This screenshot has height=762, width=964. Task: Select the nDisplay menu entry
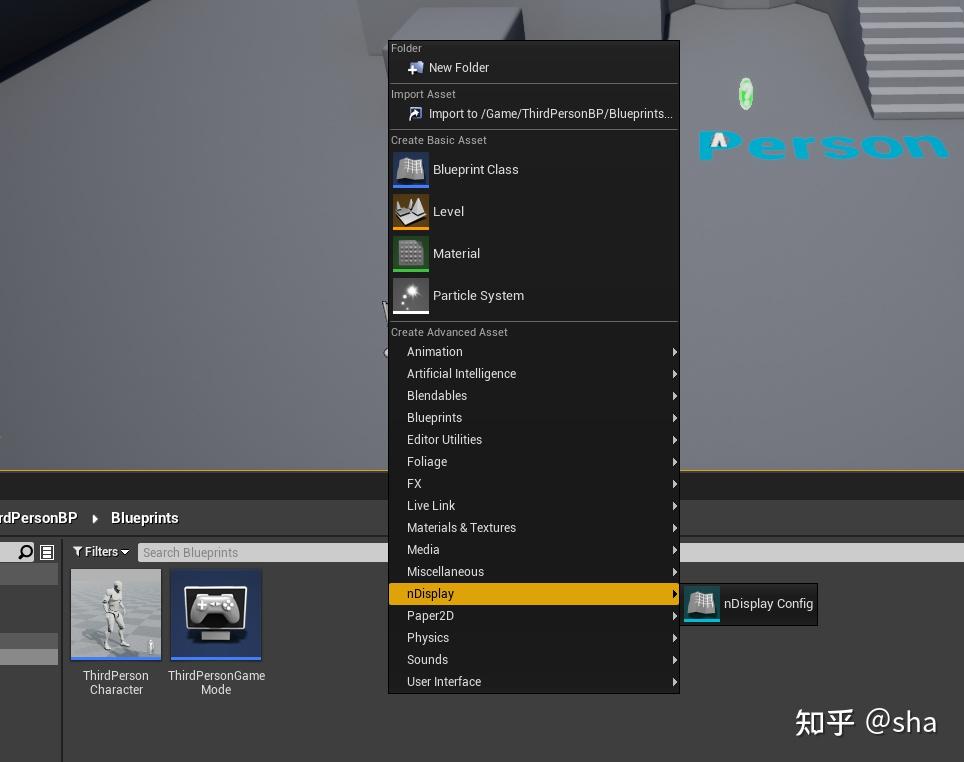pyautogui.click(x=430, y=593)
